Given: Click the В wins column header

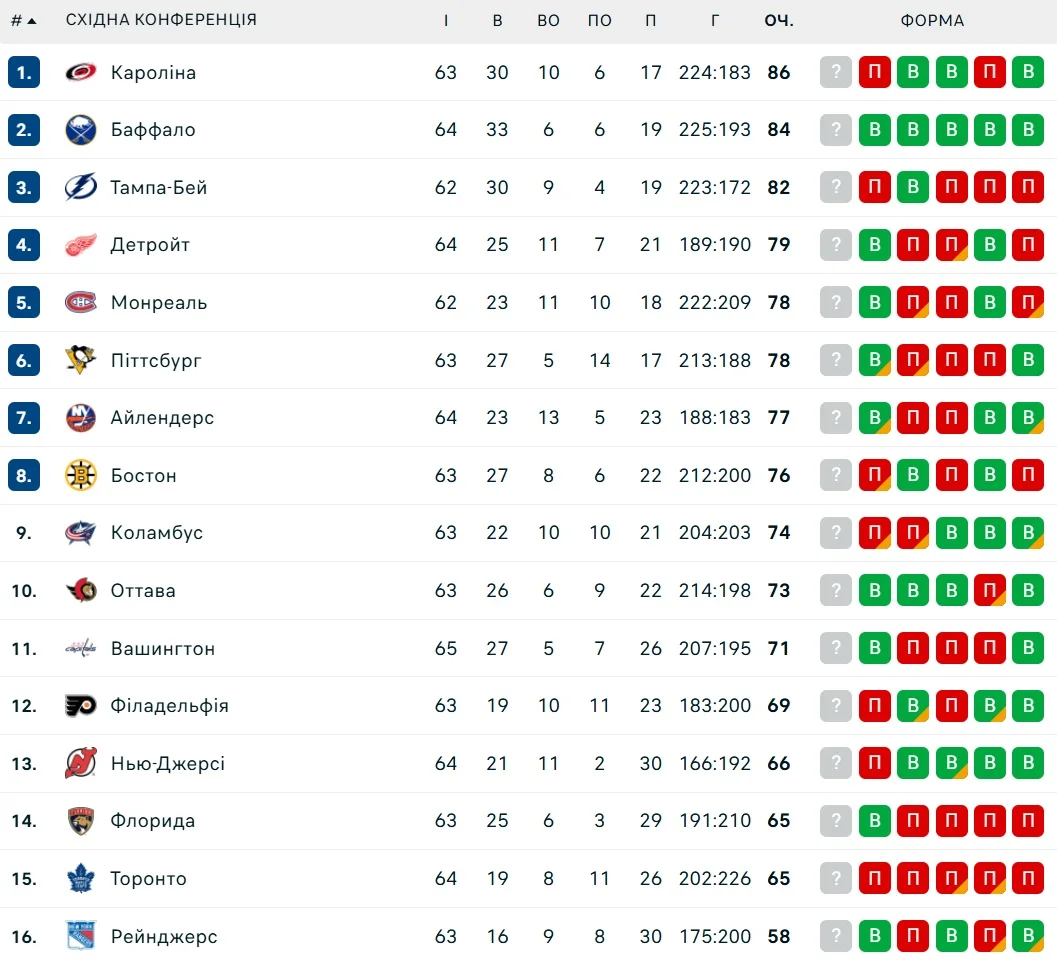Looking at the screenshot, I should (497, 20).
